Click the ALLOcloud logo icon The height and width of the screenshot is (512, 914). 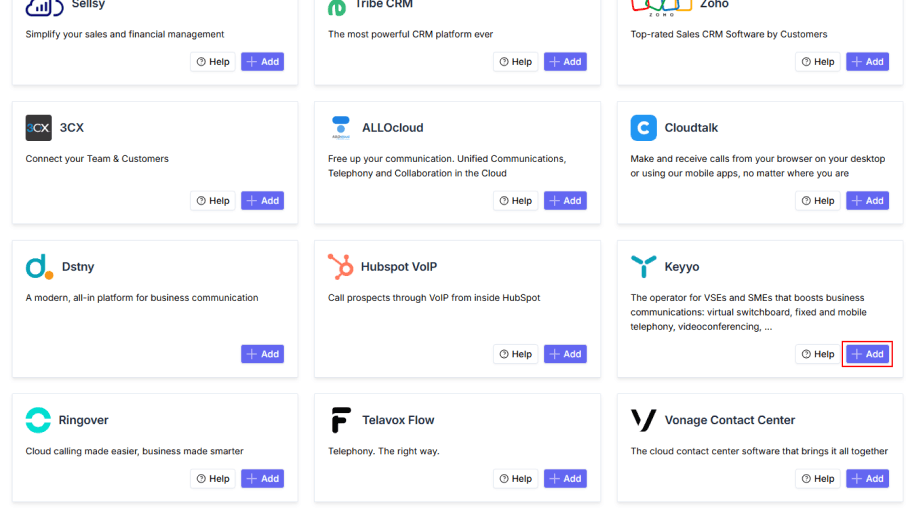click(x=341, y=128)
